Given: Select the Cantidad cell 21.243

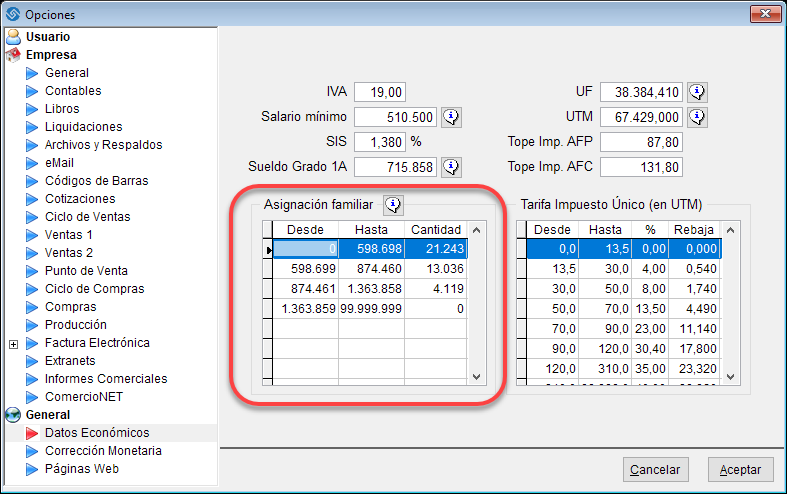Looking at the screenshot, I should click(x=436, y=249).
